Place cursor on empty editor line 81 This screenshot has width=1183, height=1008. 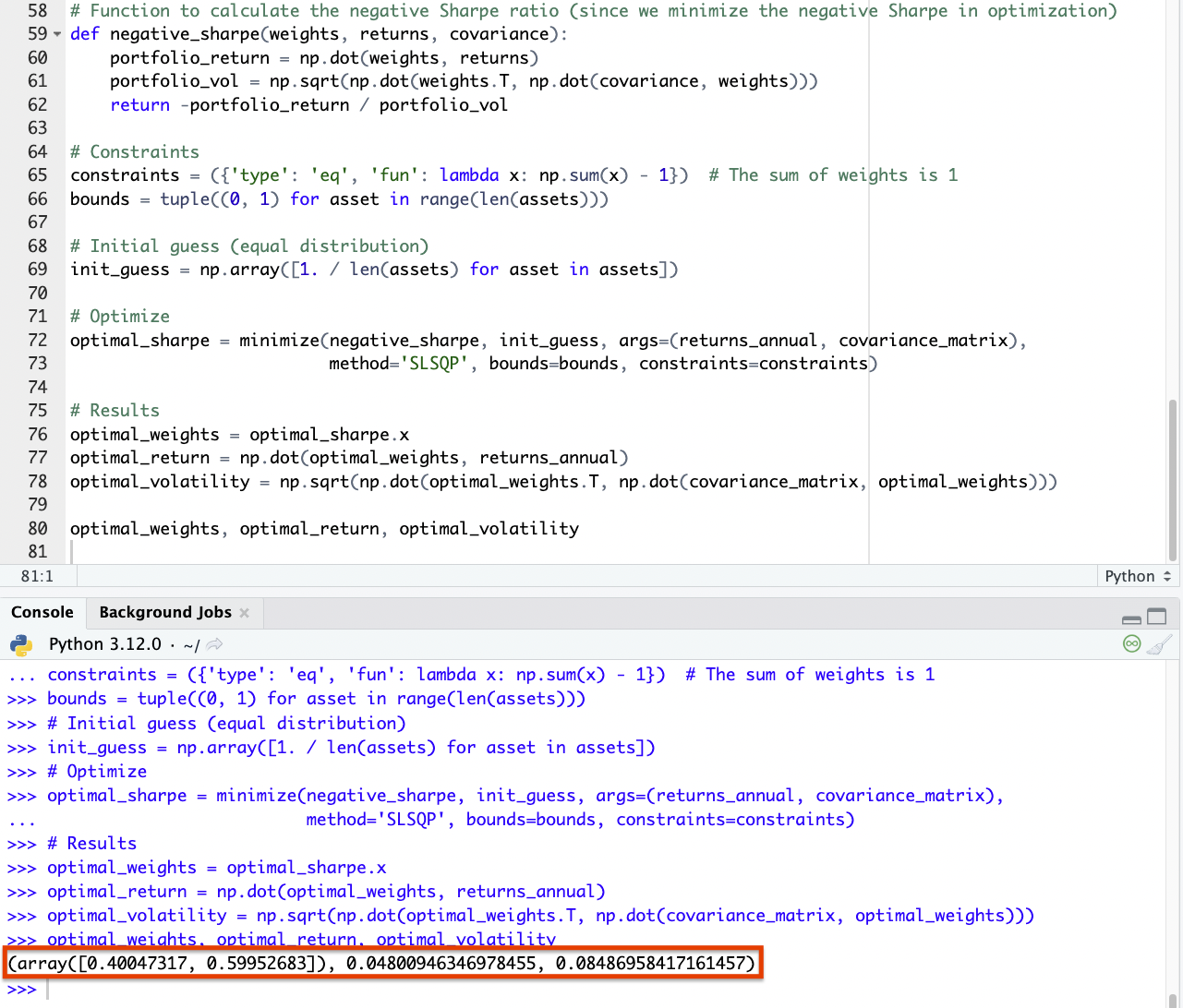pos(277,552)
